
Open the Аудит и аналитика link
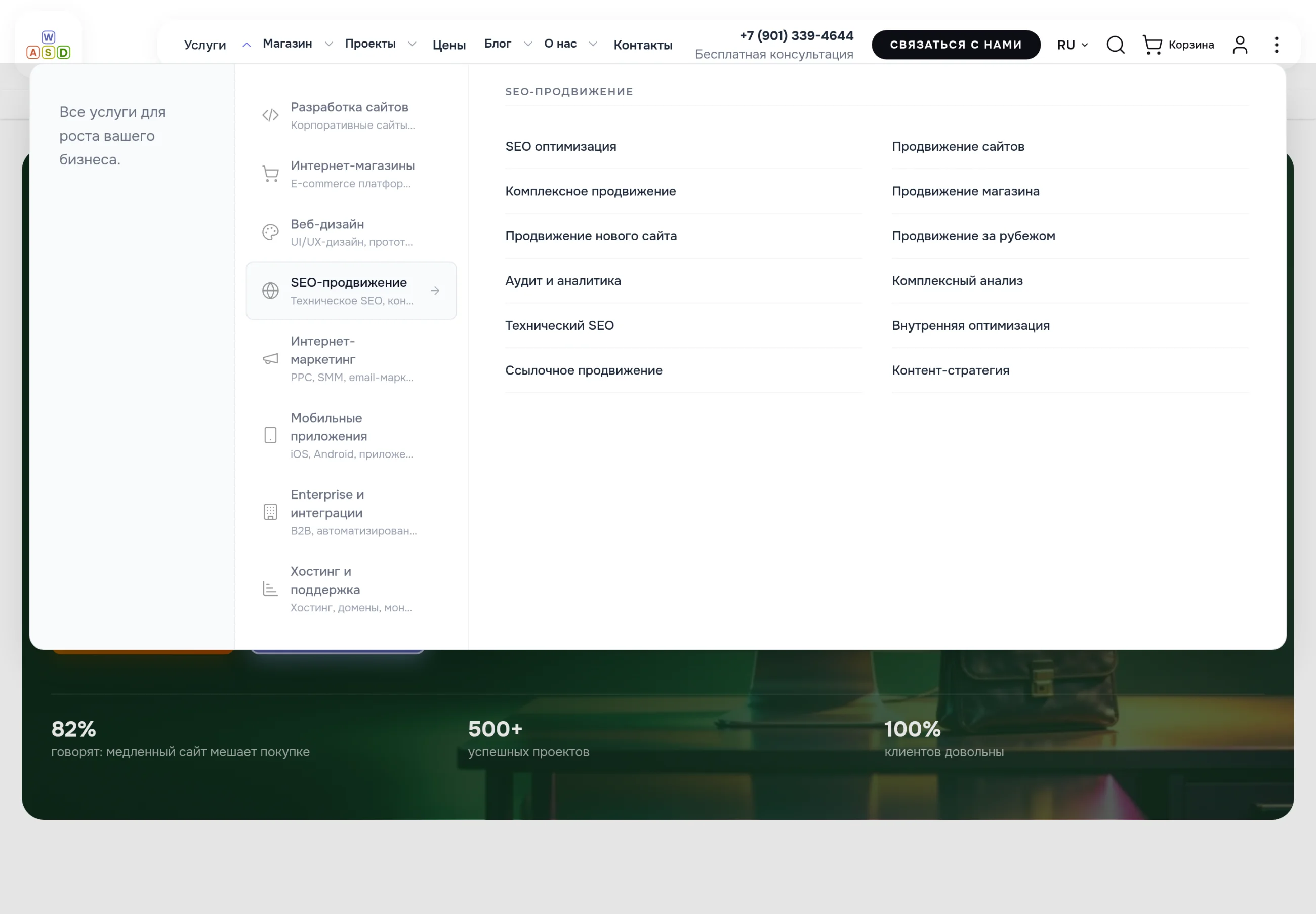[563, 280]
